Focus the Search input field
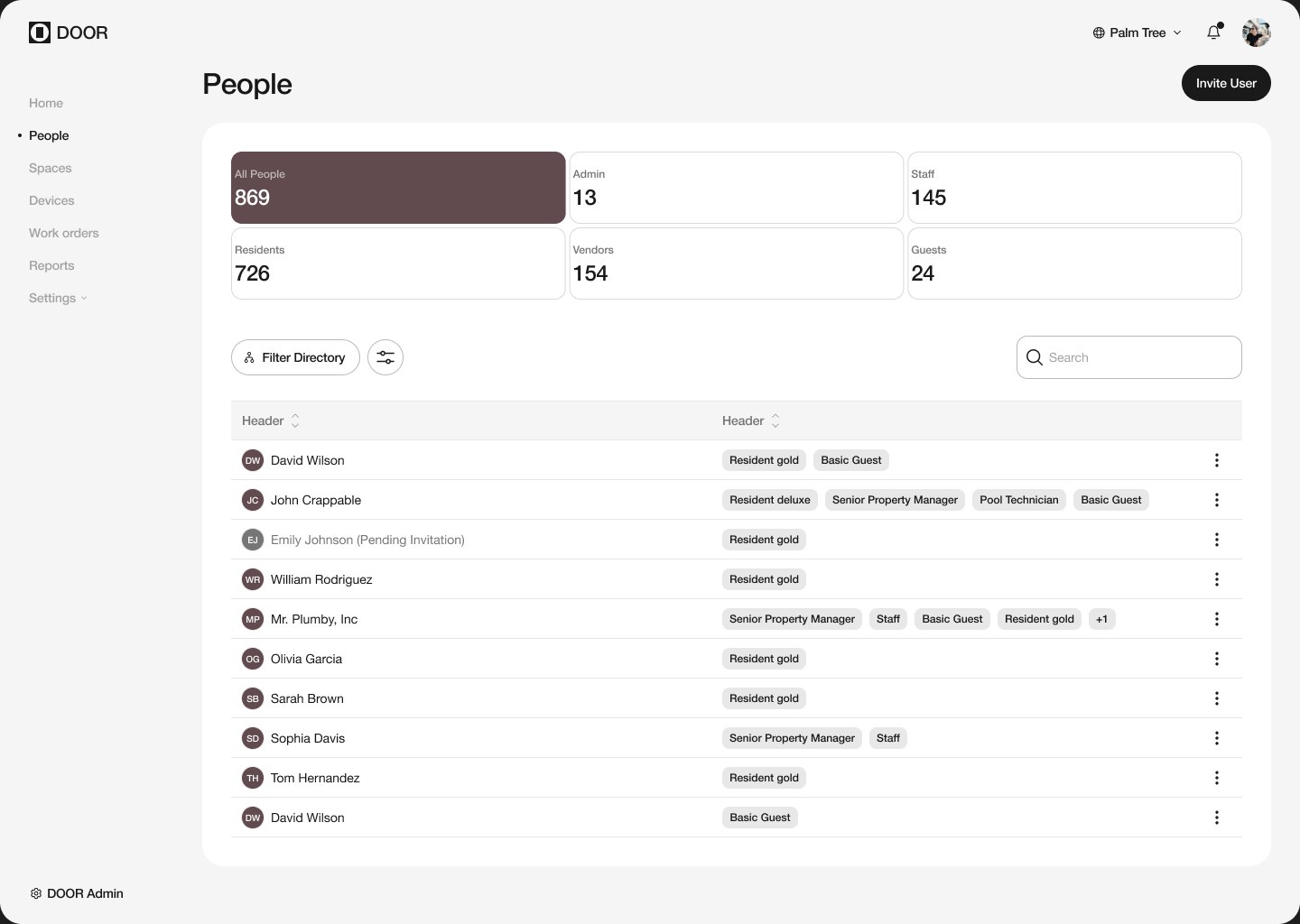The width and height of the screenshot is (1300, 924). tap(1129, 357)
